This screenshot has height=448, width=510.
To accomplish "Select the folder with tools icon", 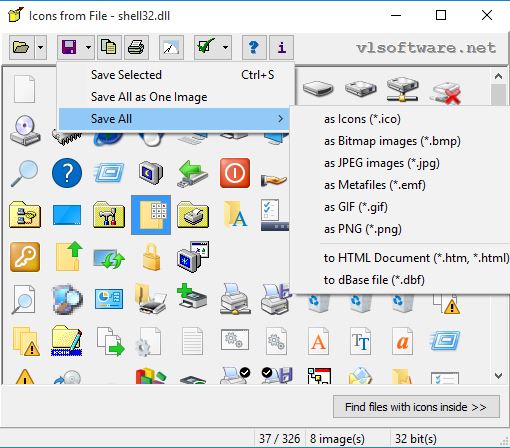I will tap(109, 215).
